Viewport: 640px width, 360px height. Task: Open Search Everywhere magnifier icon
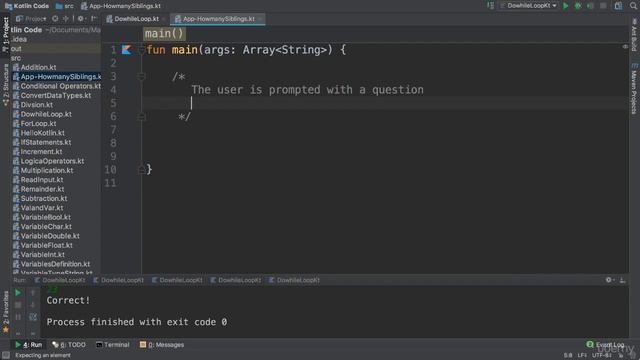(x=633, y=6)
